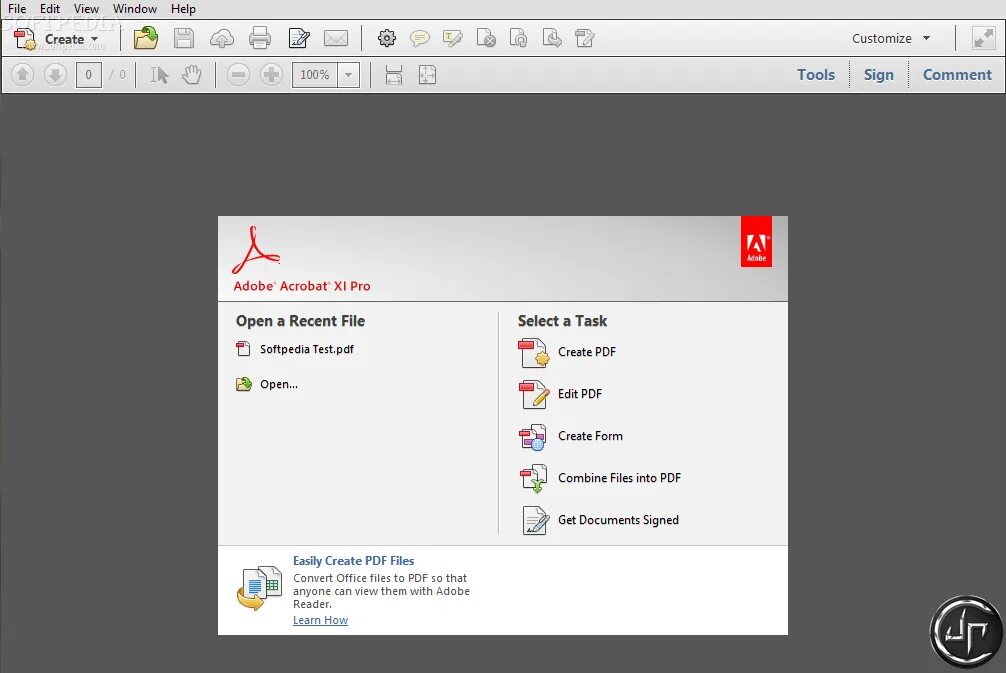The height and width of the screenshot is (673, 1006).
Task: Switch to Read Mode expand icon
Action: coord(984,38)
